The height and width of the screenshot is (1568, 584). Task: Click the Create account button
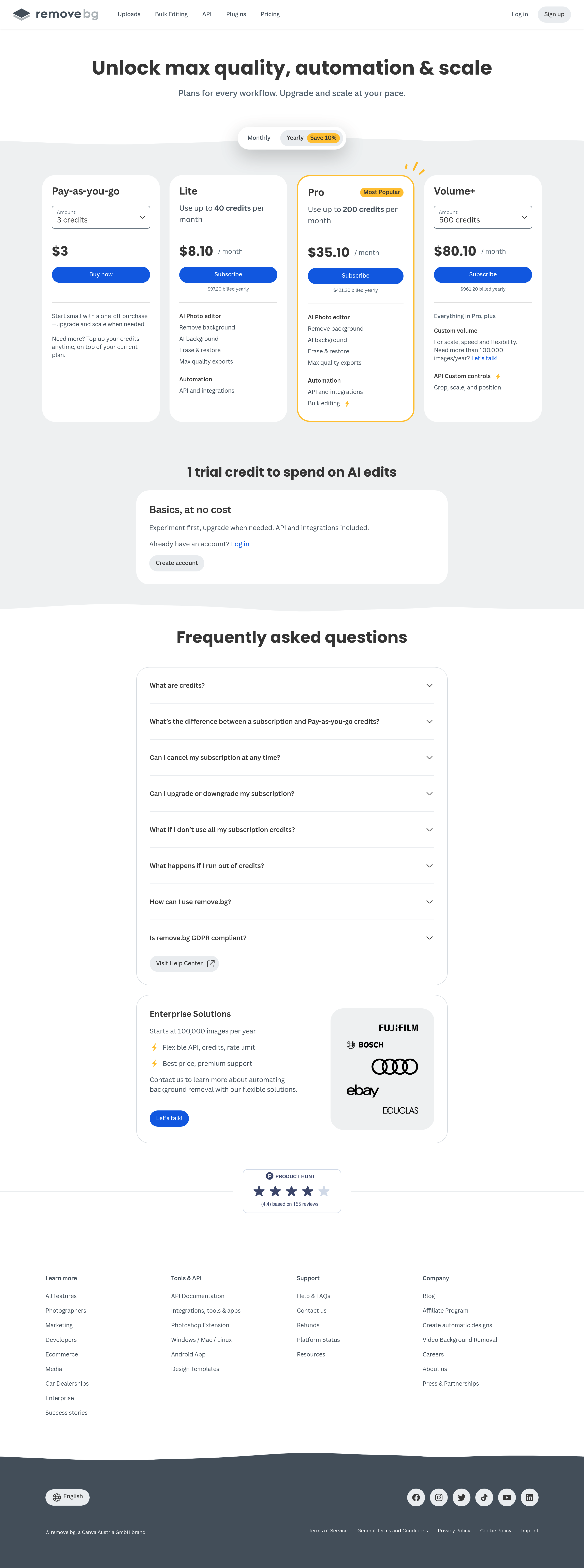tap(177, 563)
